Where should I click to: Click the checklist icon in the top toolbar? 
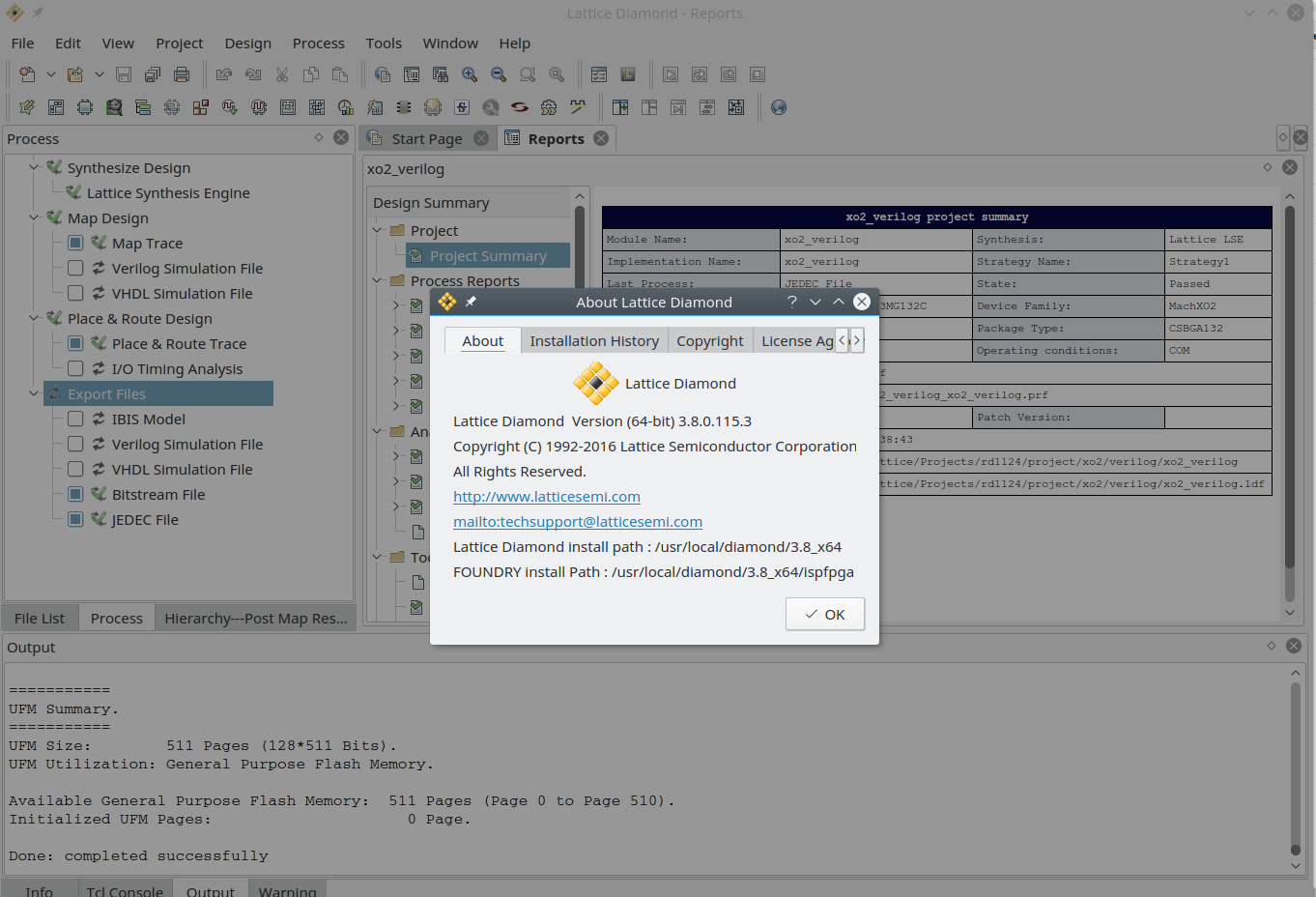click(599, 74)
